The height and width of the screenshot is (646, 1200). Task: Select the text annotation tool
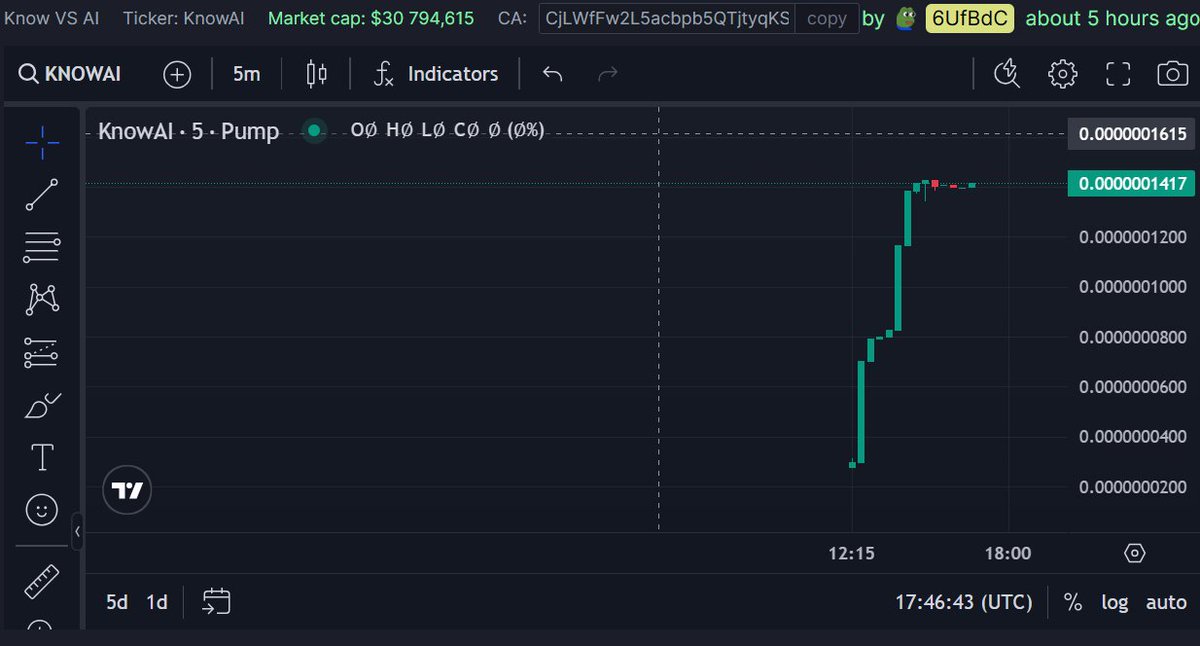pyautogui.click(x=42, y=458)
